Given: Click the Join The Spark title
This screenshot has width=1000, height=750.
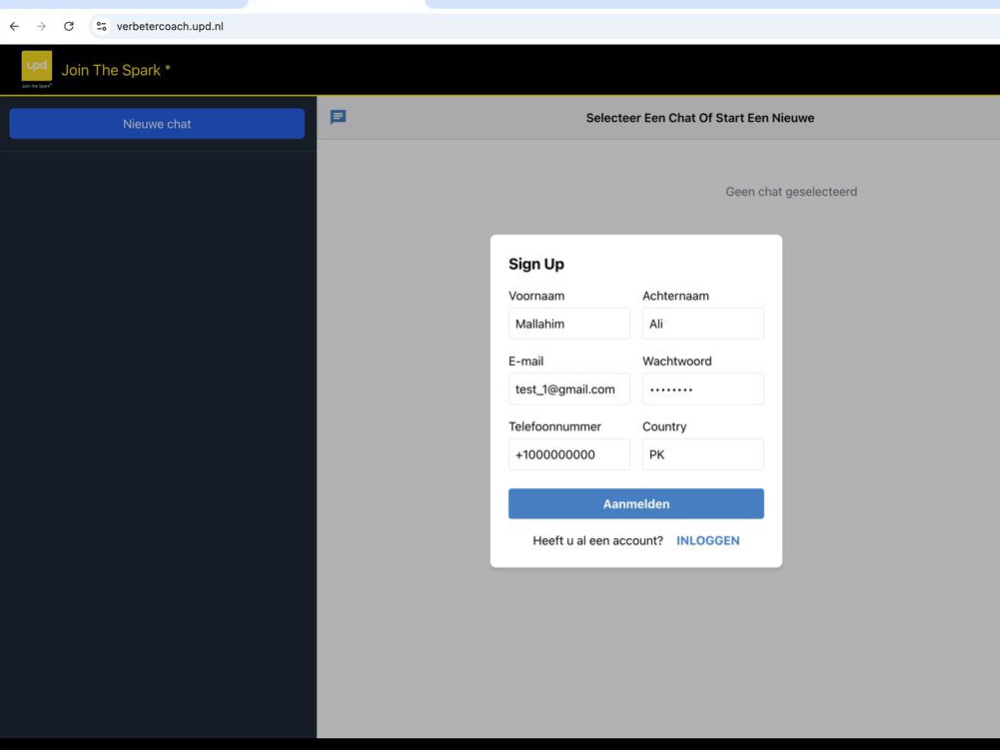Looking at the screenshot, I should [x=115, y=70].
